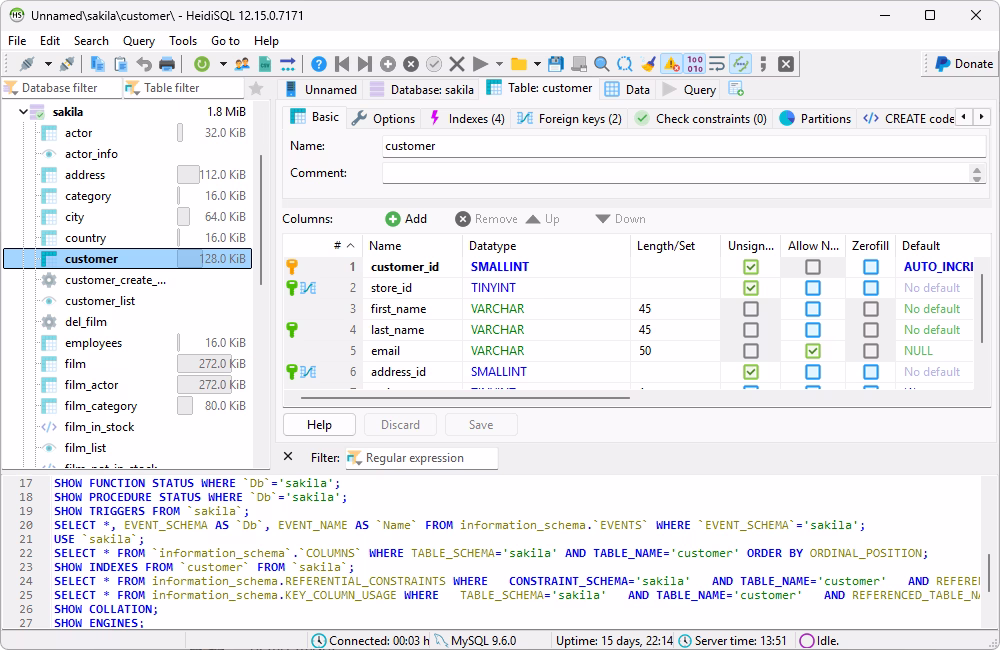Screen dimensions: 1000x650
Task: Toggle Zerofill checkbox for store_id
Action: (871, 288)
